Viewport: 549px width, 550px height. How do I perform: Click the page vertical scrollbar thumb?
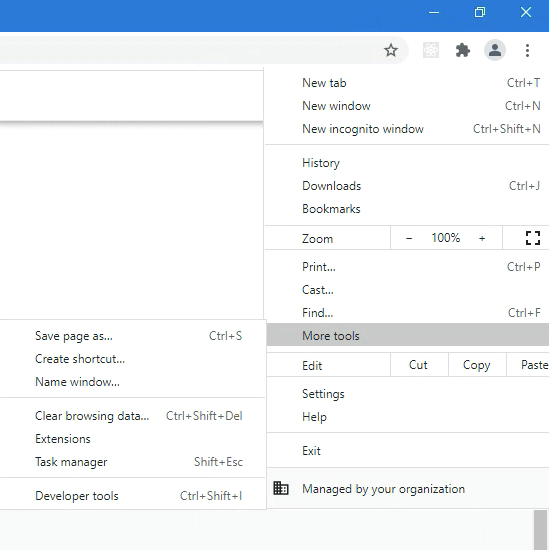[x=540, y=530]
